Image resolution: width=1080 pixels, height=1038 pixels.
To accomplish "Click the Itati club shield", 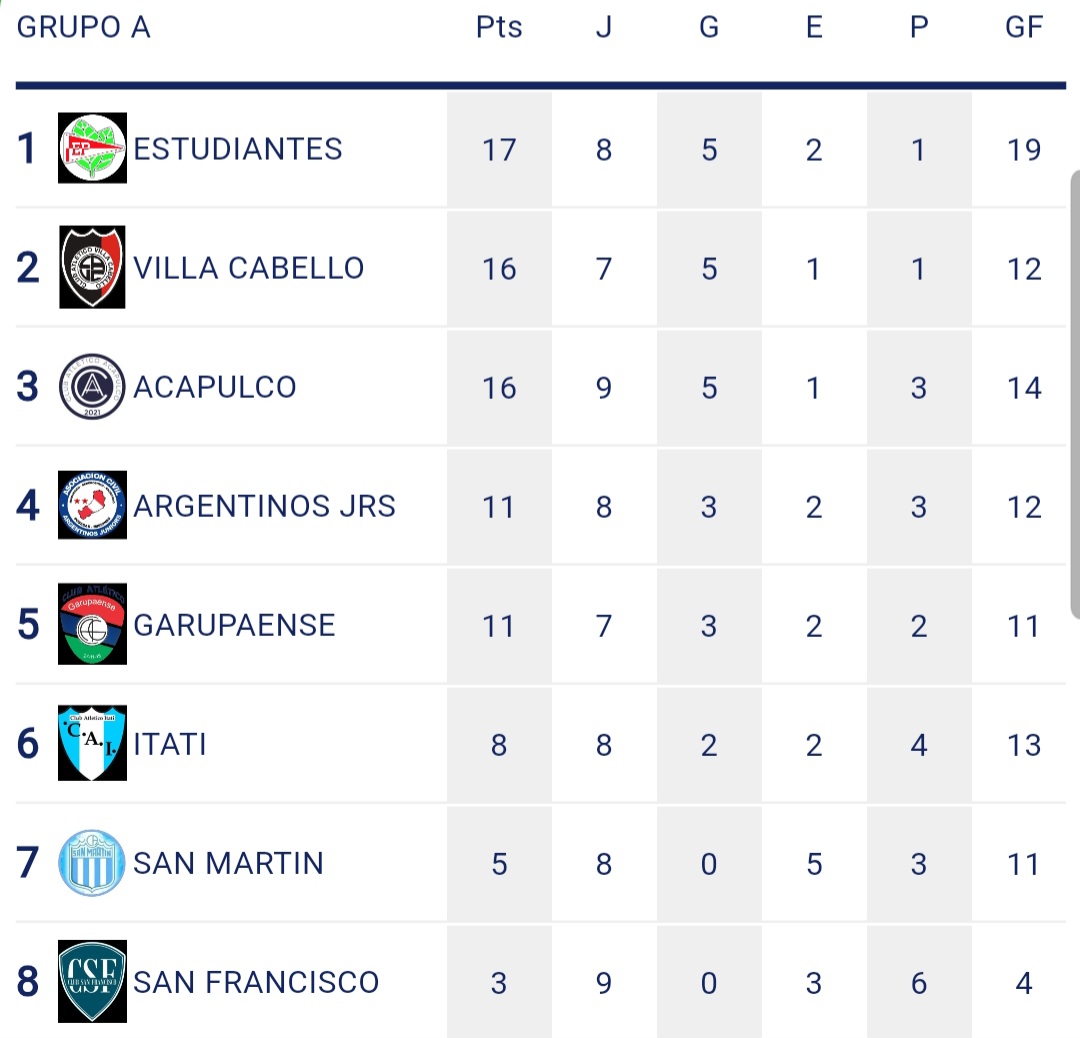I will [92, 744].
